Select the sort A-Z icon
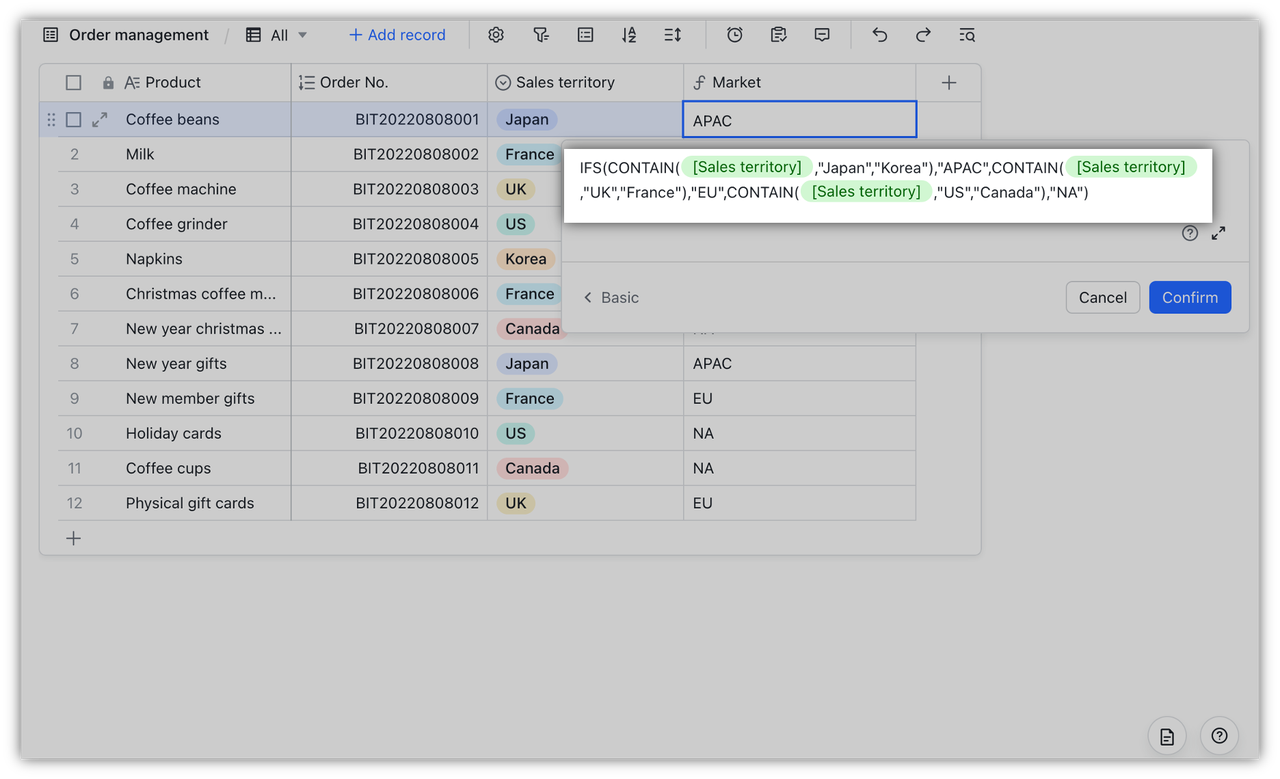 (x=629, y=34)
